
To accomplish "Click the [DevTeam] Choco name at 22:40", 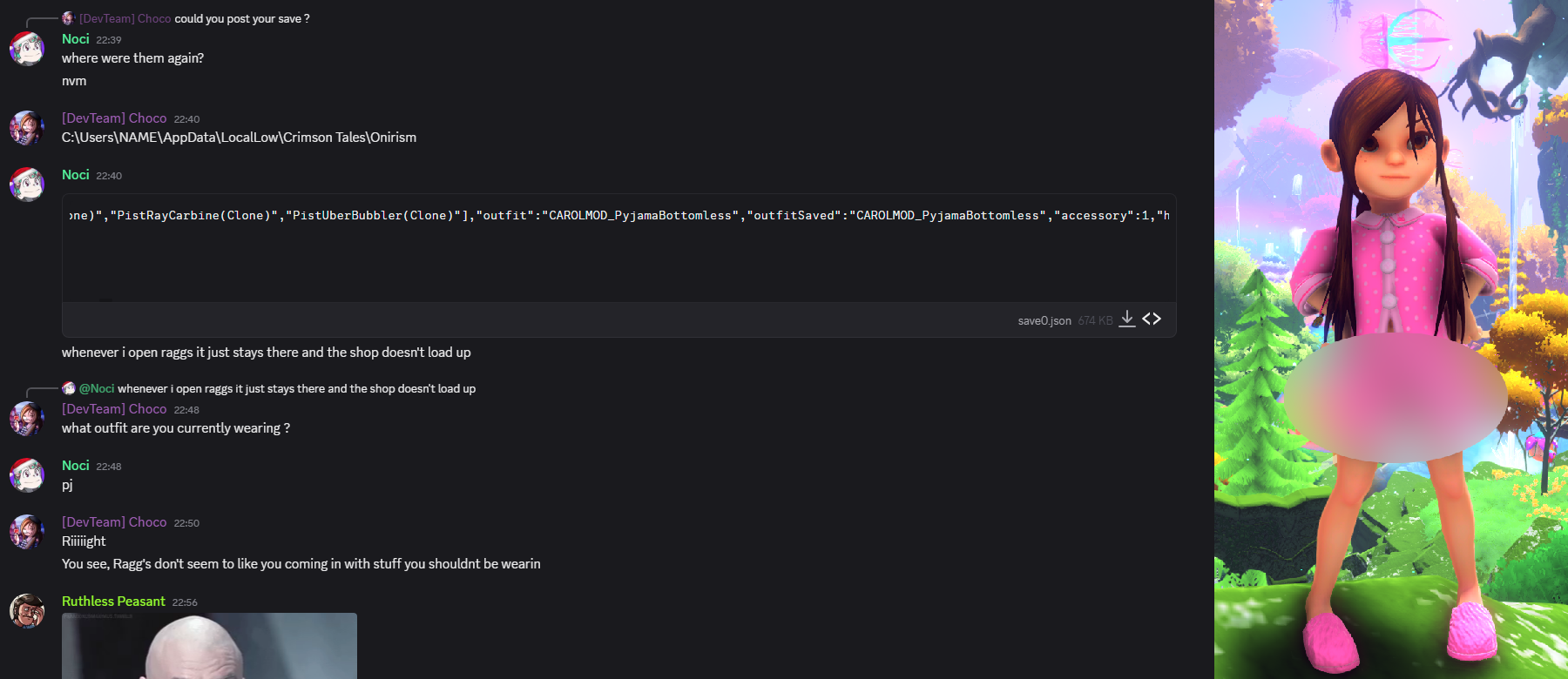I will click(114, 118).
